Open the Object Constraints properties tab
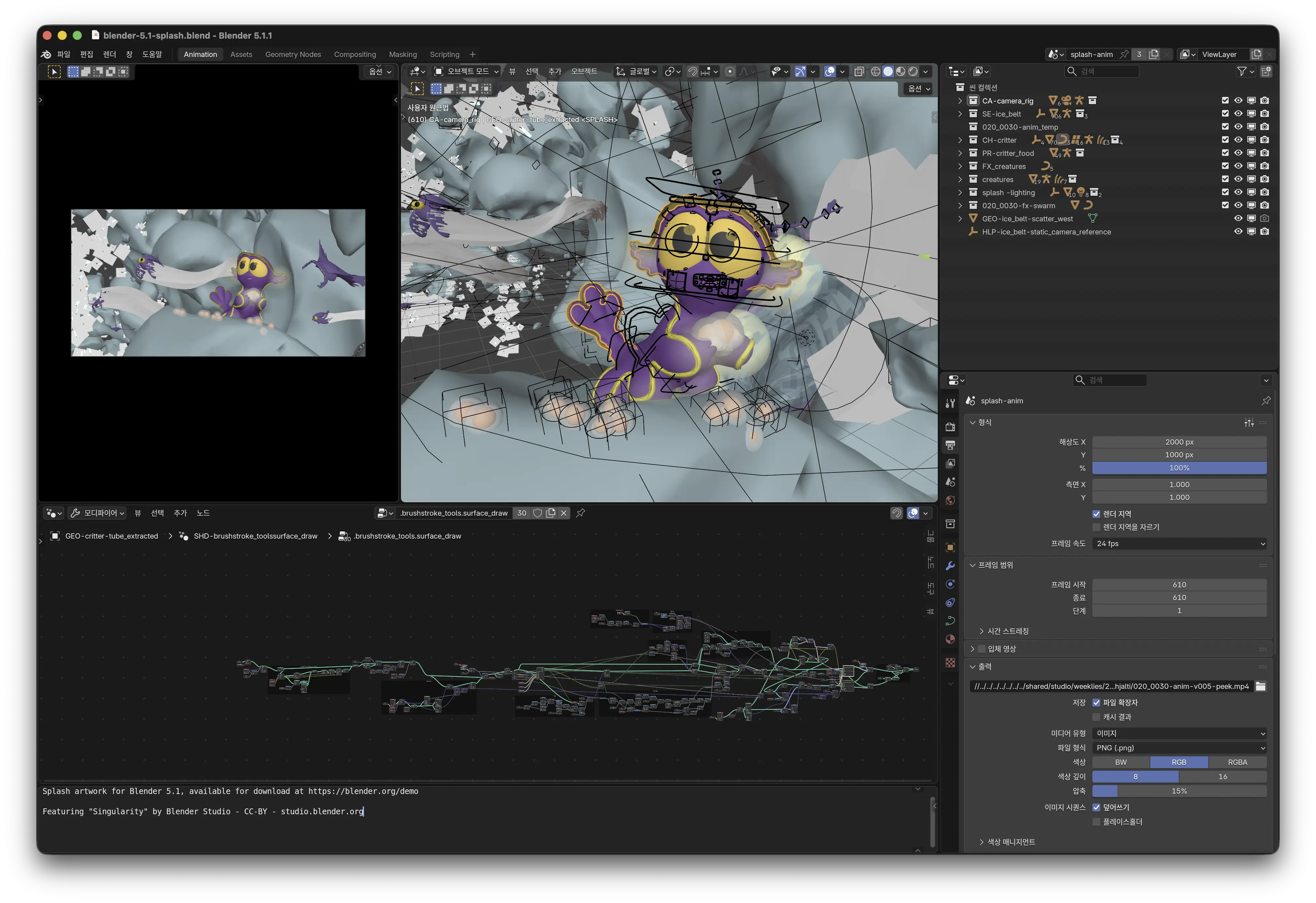The height and width of the screenshot is (903, 1316). tap(950, 602)
